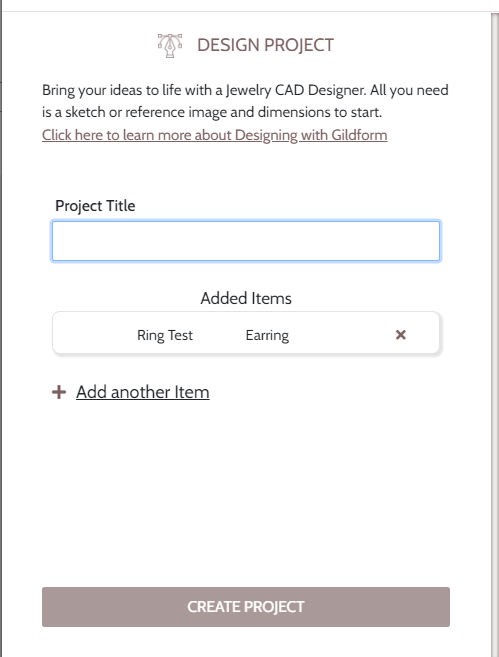Click the Project Title label
The width and height of the screenshot is (499, 657).
95,206
